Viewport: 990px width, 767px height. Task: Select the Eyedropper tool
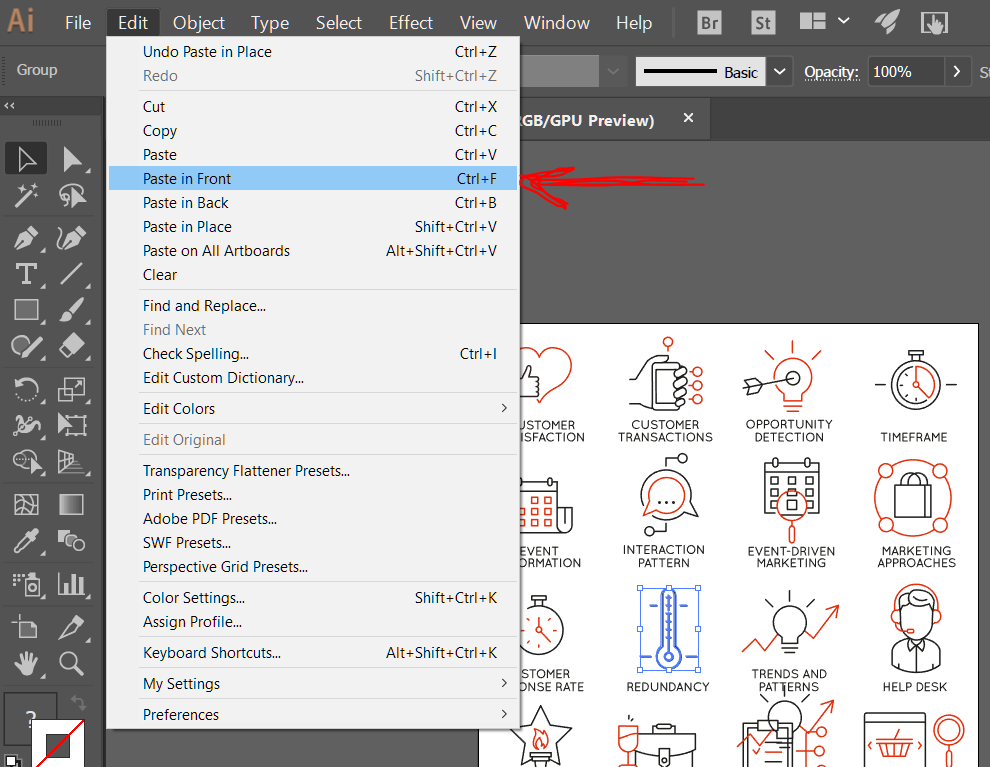click(x=26, y=540)
